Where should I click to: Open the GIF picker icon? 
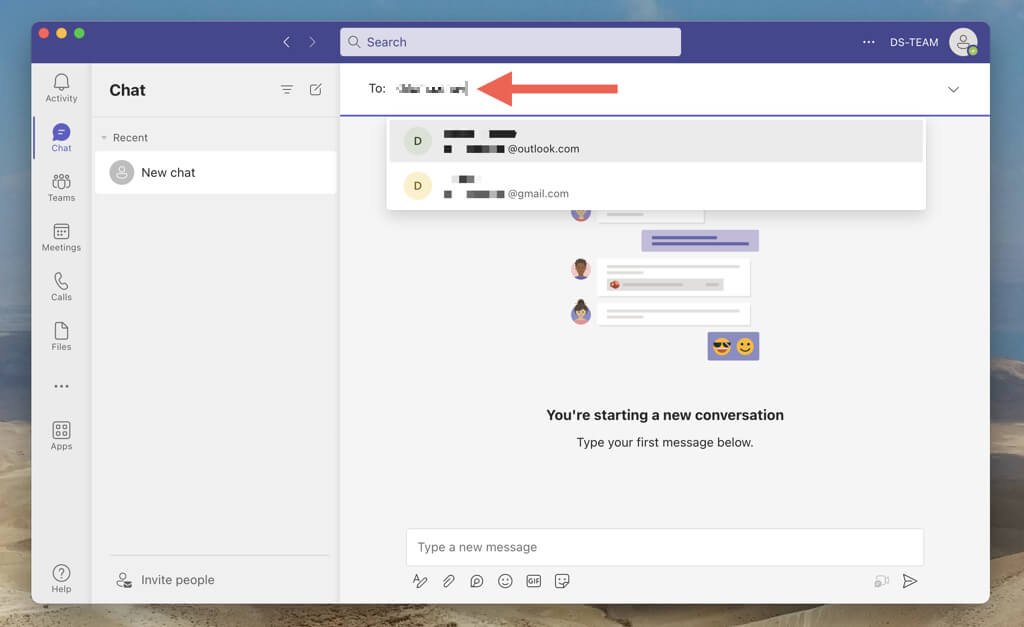(534, 581)
